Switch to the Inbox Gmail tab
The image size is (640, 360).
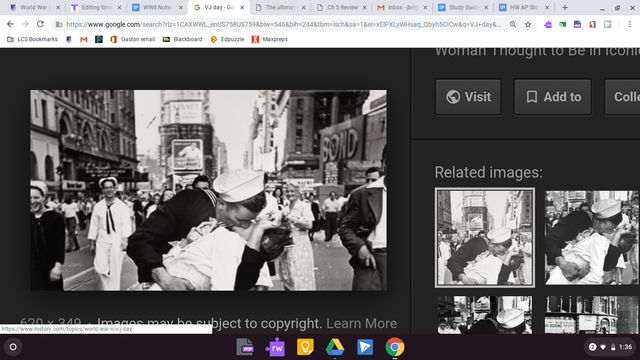coord(402,8)
